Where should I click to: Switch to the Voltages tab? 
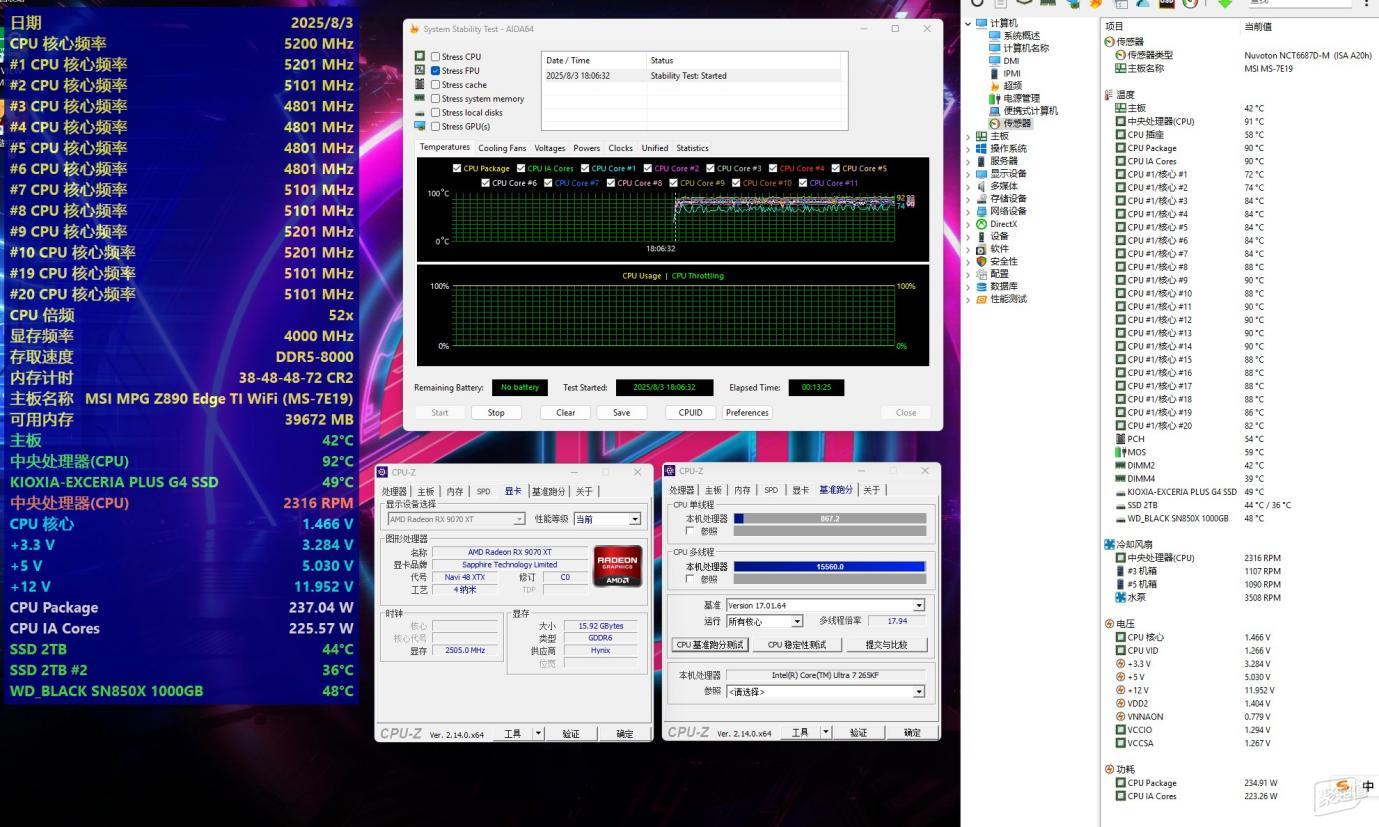point(549,148)
